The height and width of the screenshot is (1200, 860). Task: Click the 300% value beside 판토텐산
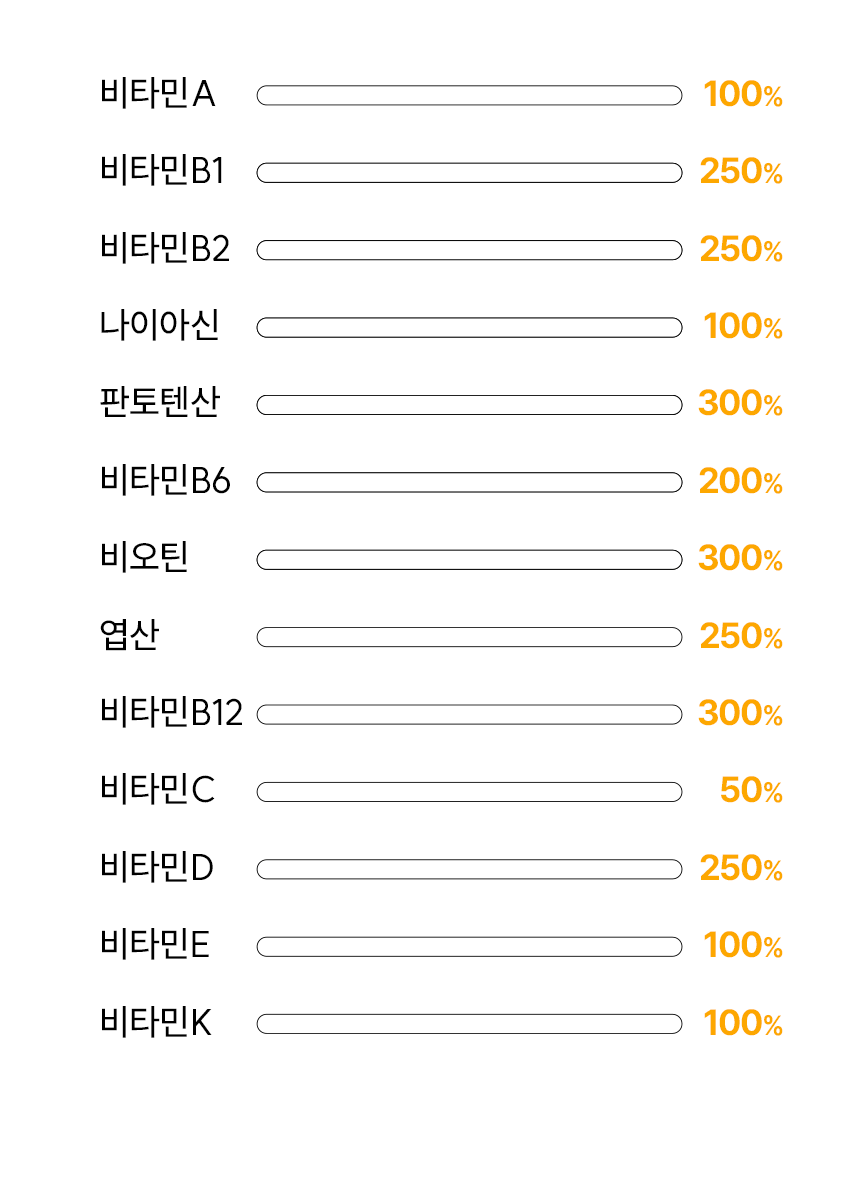[740, 404]
